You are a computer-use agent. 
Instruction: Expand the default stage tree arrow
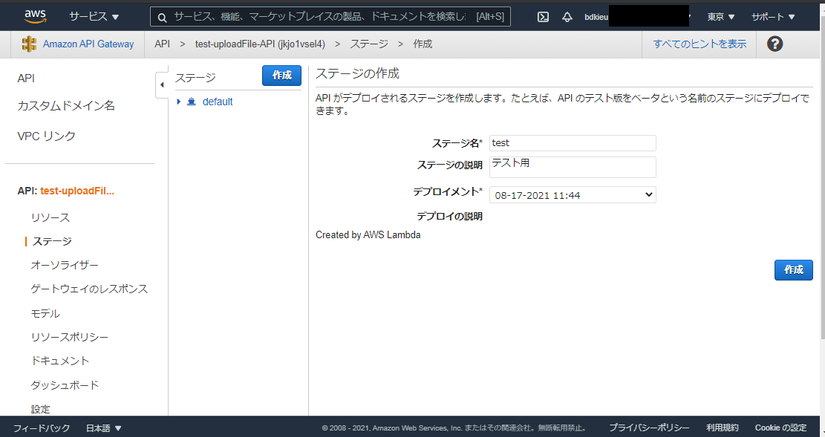pyautogui.click(x=179, y=101)
